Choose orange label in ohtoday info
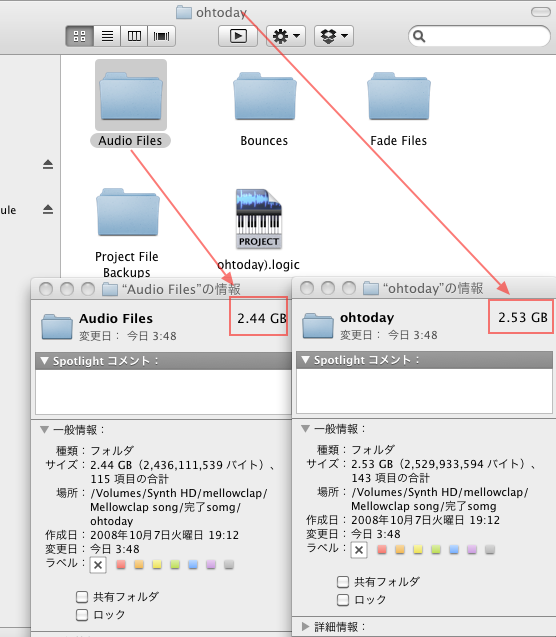The width and height of the screenshot is (556, 637). point(400,550)
